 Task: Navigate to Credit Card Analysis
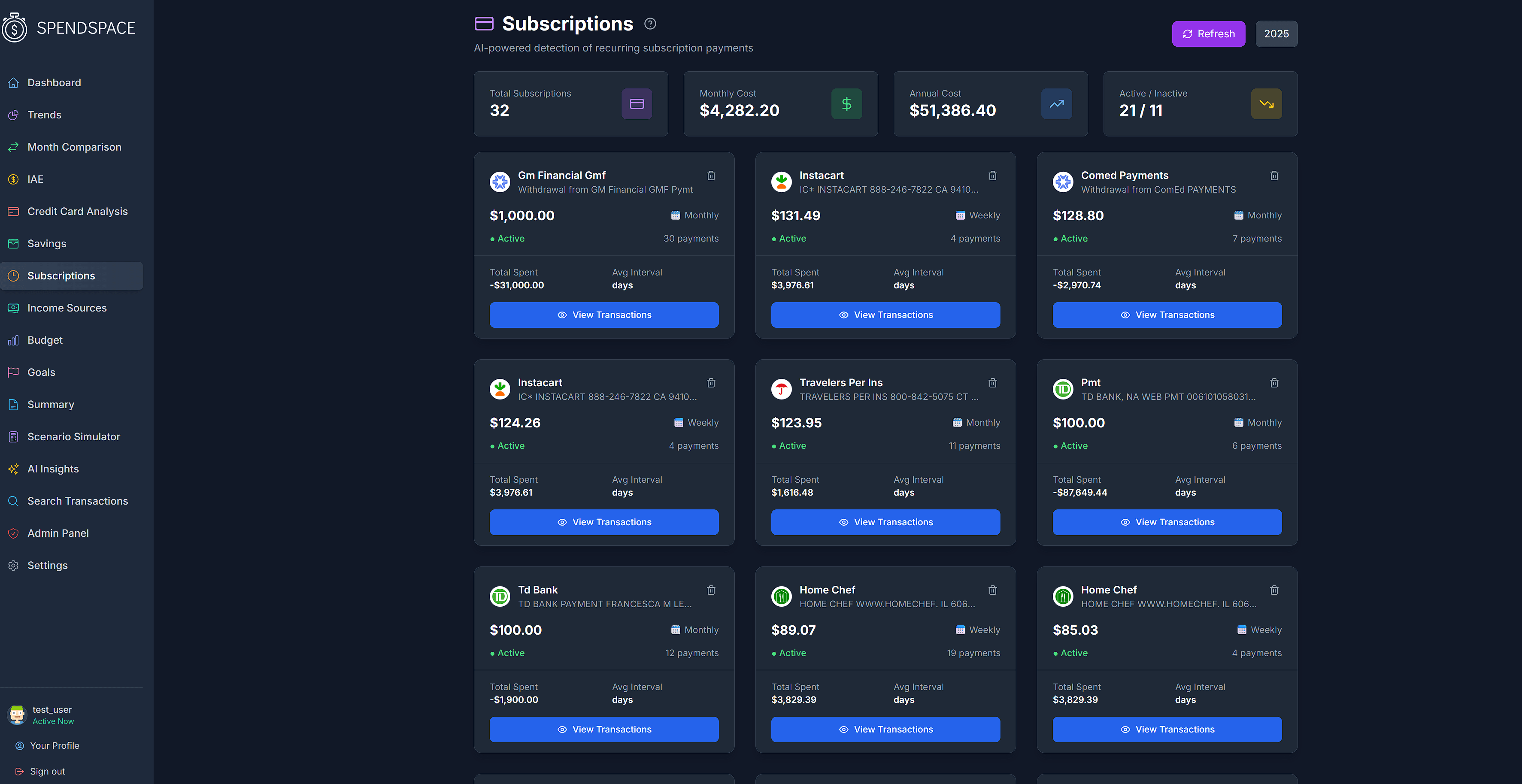(72, 212)
